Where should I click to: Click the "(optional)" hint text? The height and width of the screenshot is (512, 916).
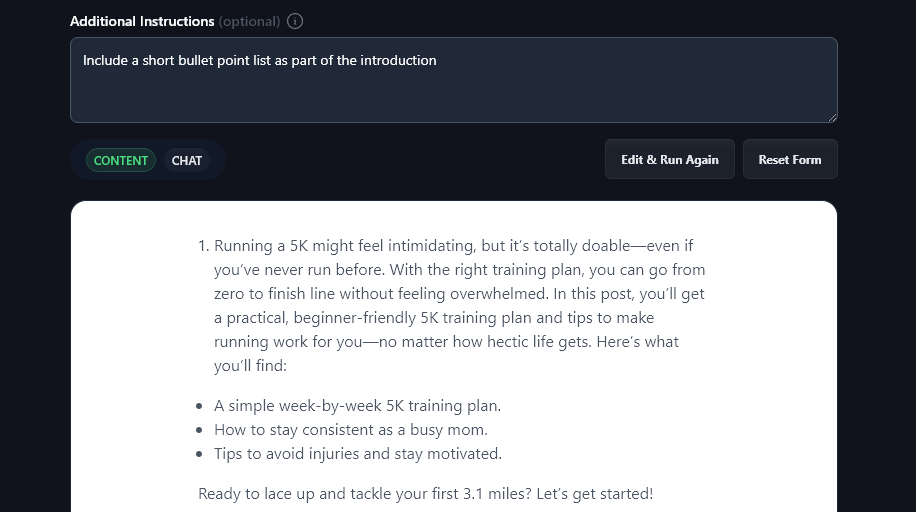click(249, 21)
